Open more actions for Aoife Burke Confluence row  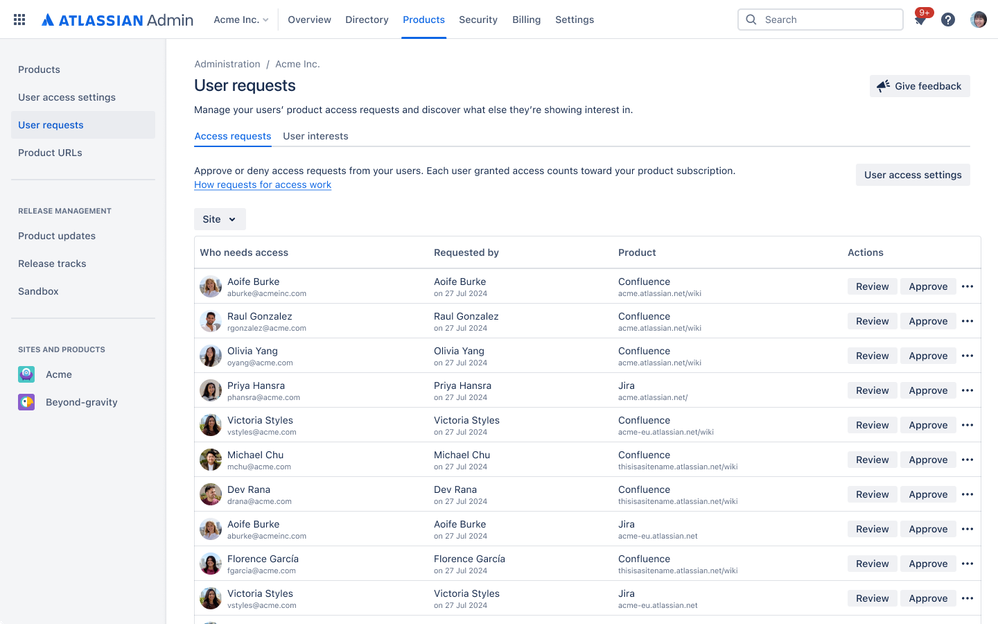coord(967,287)
